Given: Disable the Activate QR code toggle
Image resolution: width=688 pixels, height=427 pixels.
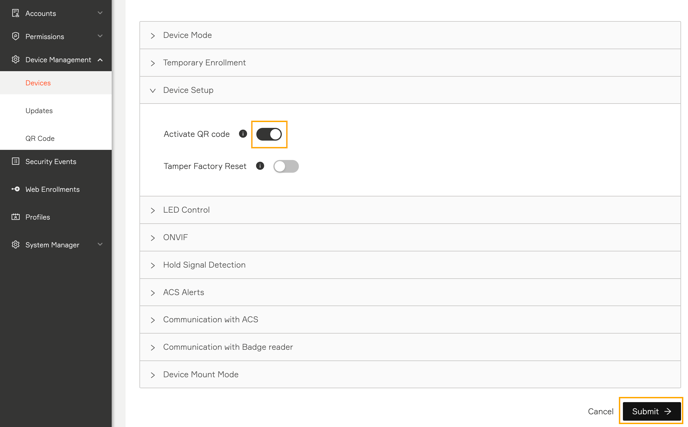Looking at the screenshot, I should click(269, 134).
